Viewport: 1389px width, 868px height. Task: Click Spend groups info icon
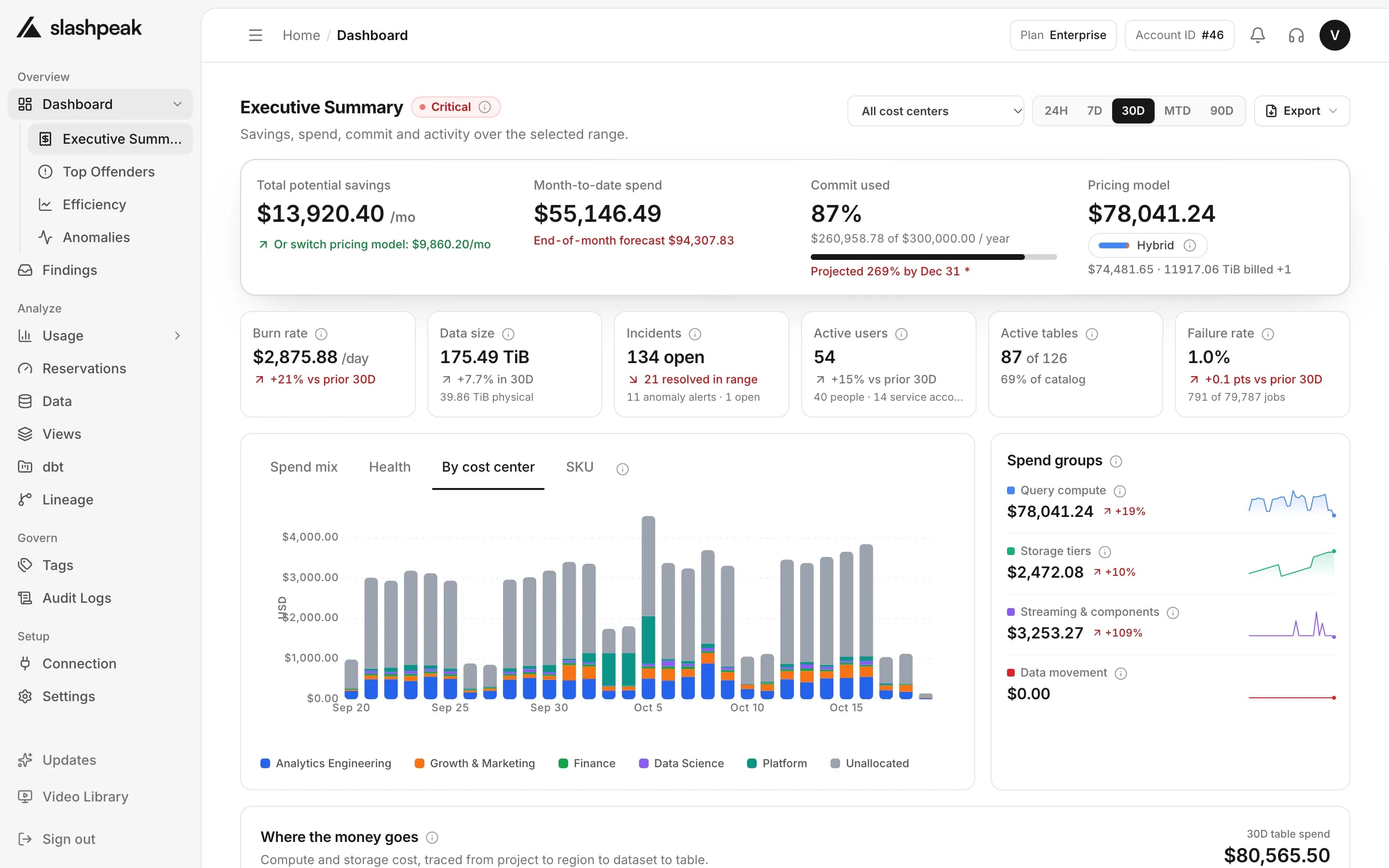[x=1116, y=461]
